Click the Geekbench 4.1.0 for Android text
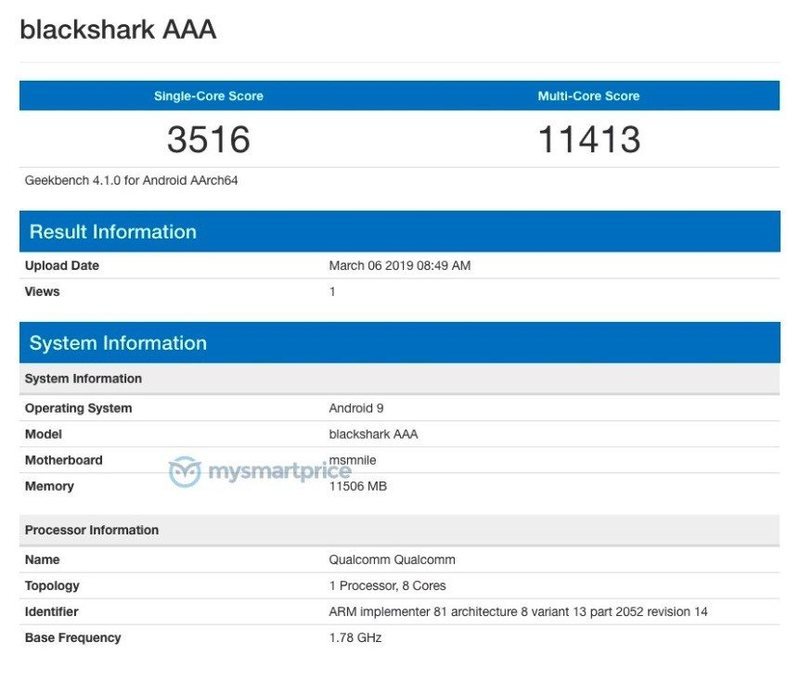This screenshot has height=681, width=800. pos(131,181)
